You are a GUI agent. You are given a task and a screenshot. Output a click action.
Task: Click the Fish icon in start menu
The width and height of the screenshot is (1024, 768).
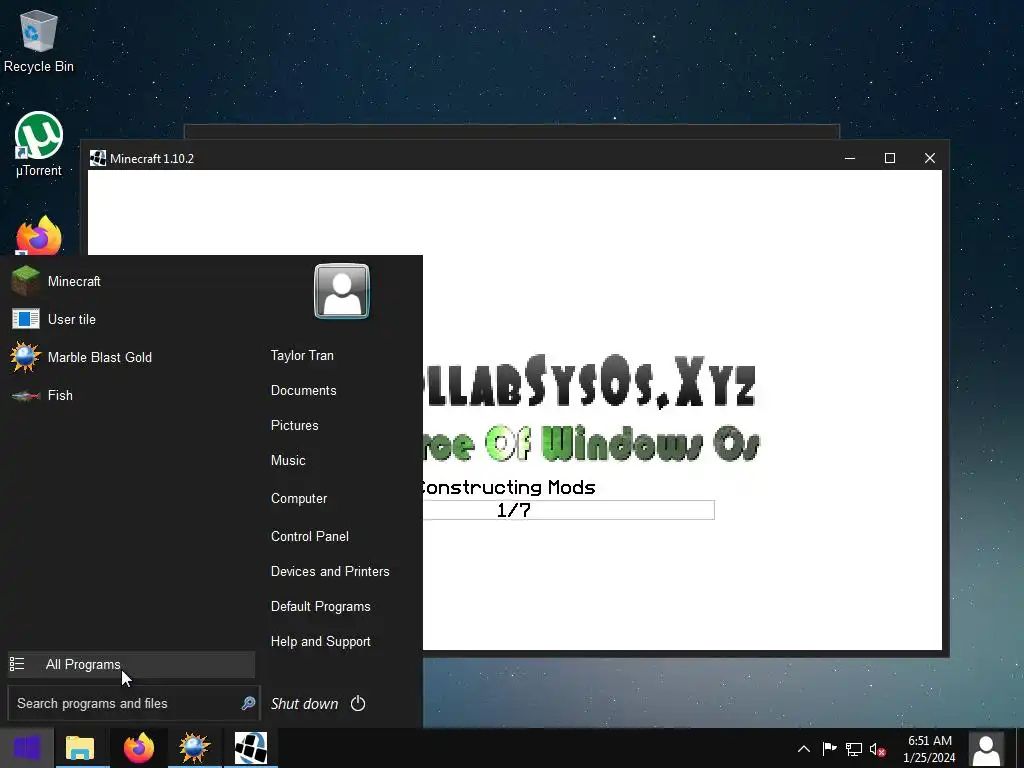25,396
